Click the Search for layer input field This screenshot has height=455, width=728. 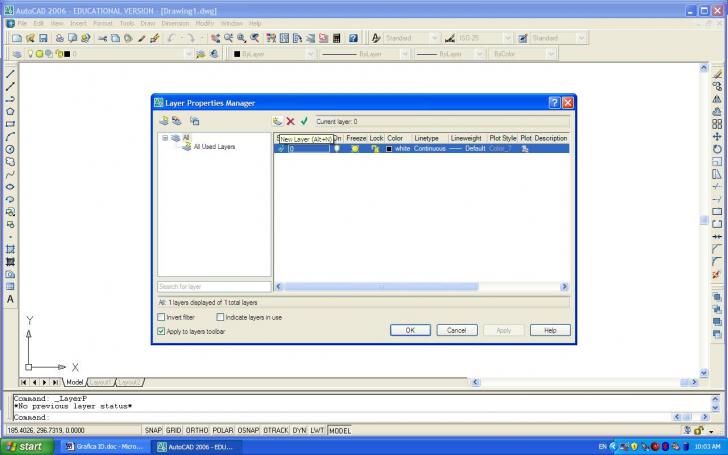click(x=214, y=286)
